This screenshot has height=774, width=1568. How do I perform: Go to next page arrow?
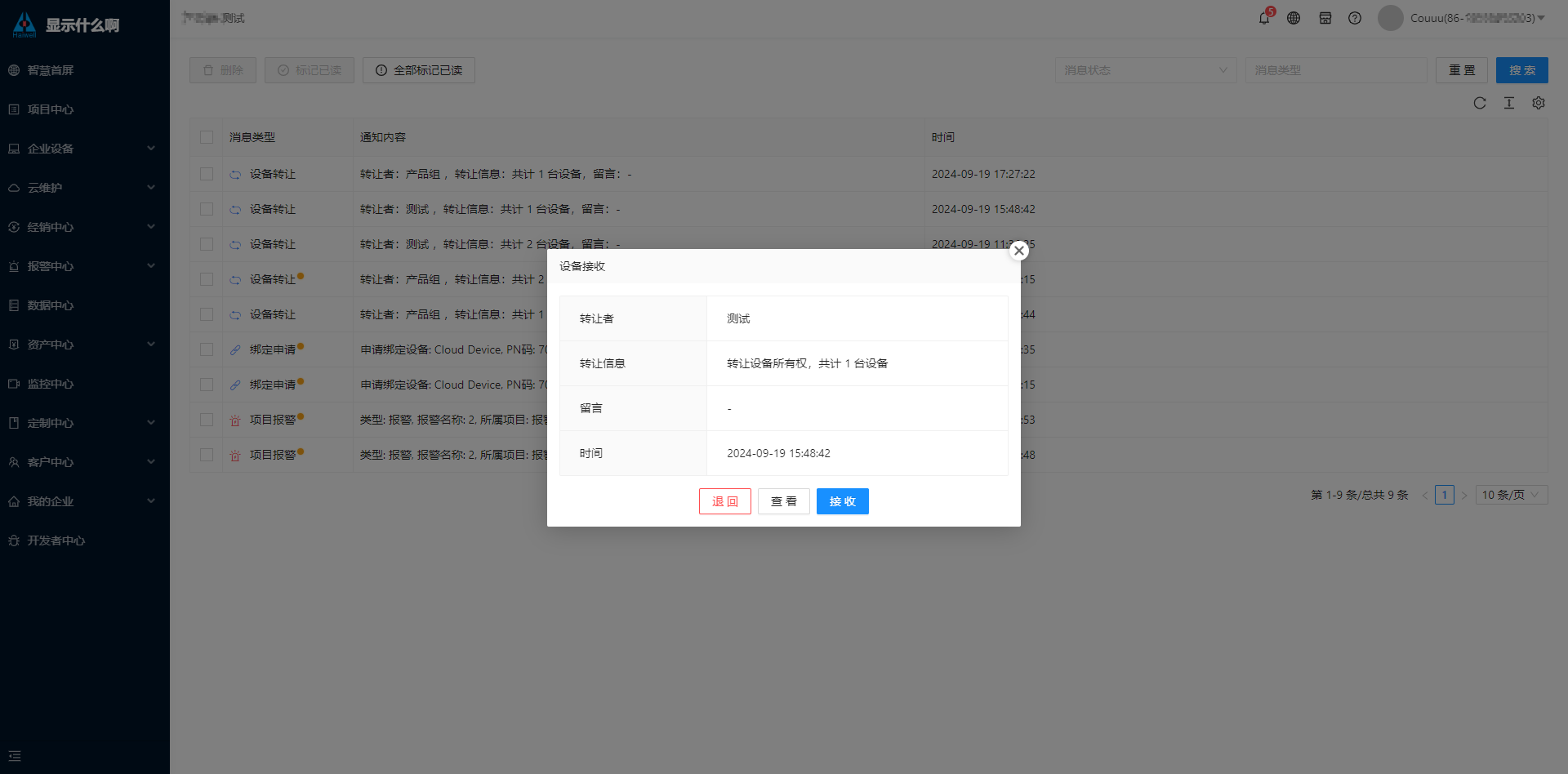(1464, 495)
